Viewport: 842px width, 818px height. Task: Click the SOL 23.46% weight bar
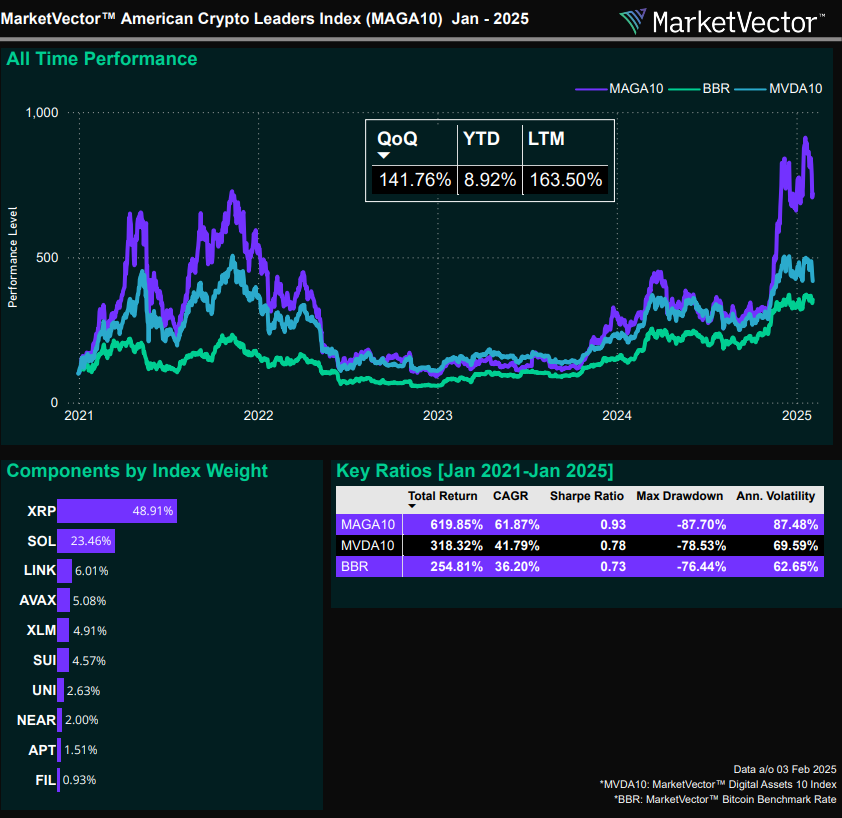(x=86, y=541)
